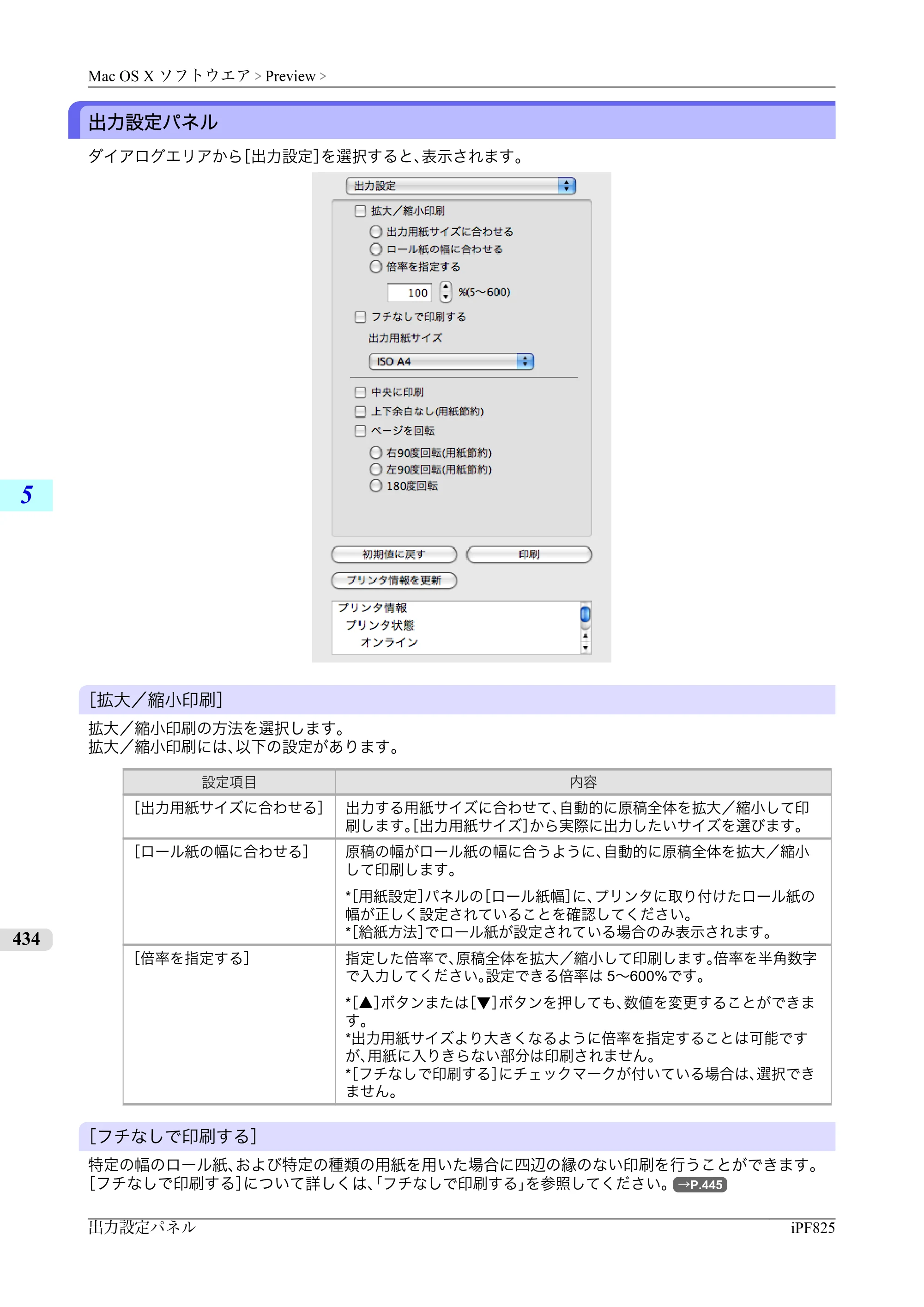Decrease the scale with the down stepper arrow
This screenshot has height=1307, width=924.
pyautogui.click(x=446, y=297)
